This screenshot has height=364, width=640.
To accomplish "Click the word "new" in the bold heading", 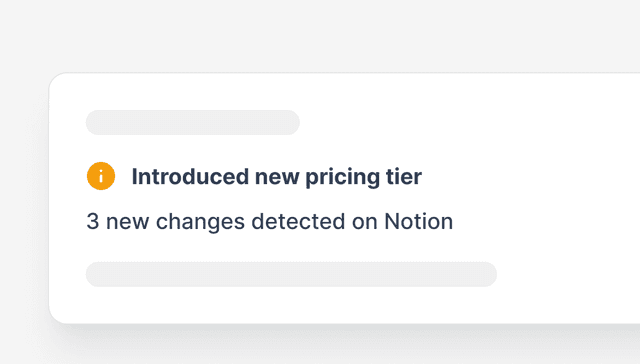I will (277, 177).
